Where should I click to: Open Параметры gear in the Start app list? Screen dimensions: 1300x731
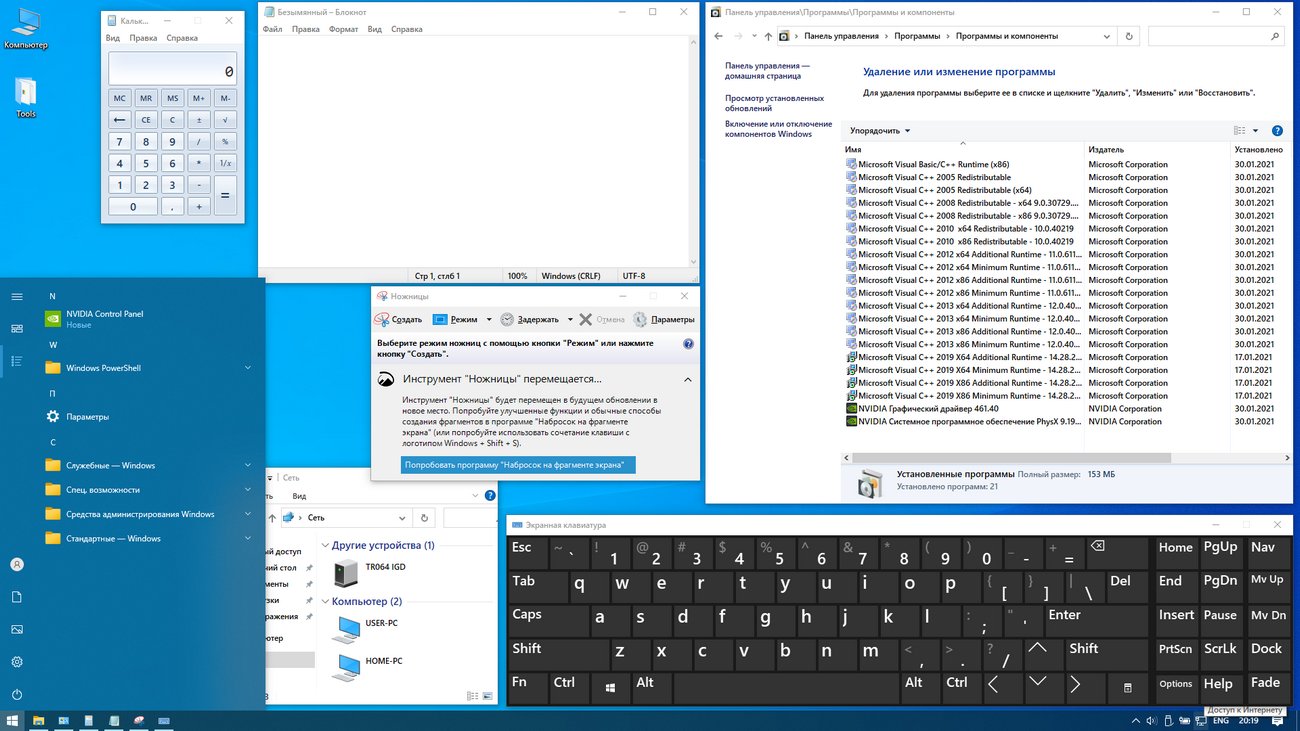click(53, 416)
